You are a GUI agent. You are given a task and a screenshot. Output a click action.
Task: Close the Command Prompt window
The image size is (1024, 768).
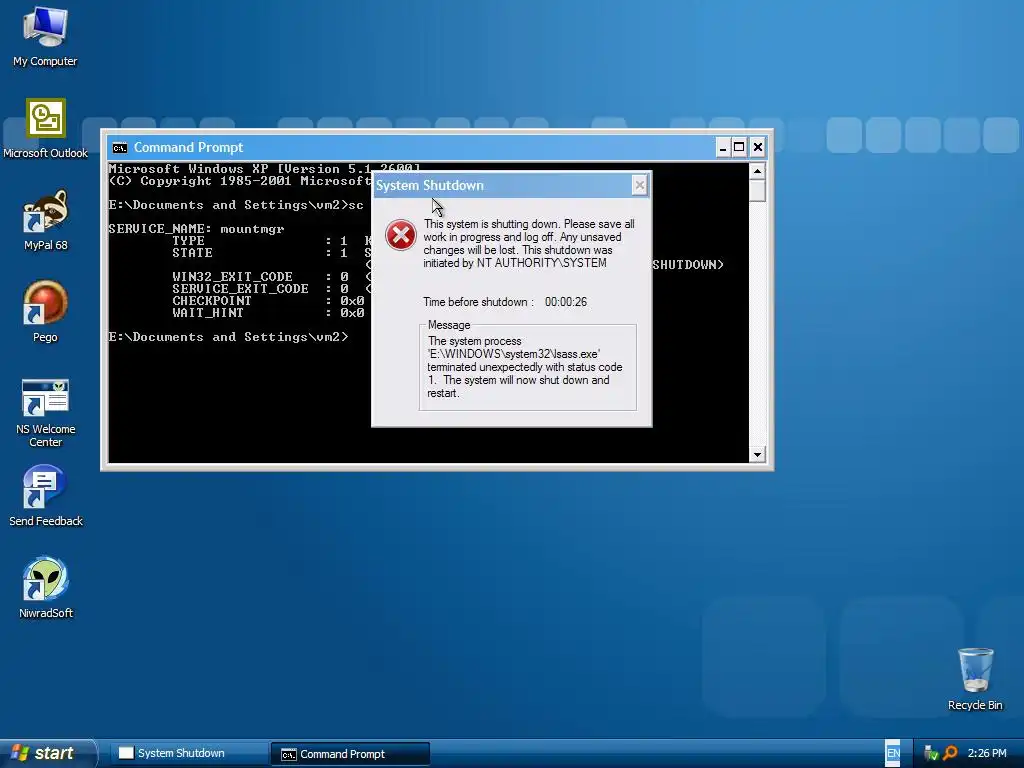tap(758, 148)
